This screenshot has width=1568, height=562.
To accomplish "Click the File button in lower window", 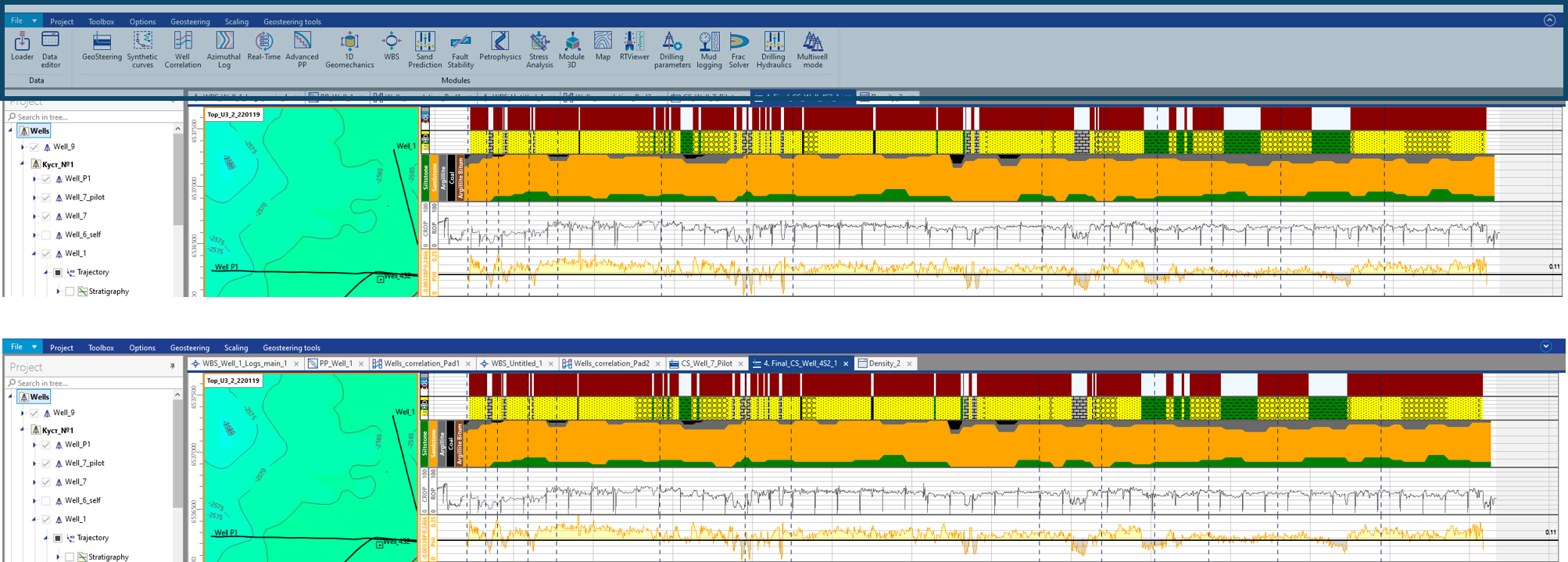I will coord(22,347).
